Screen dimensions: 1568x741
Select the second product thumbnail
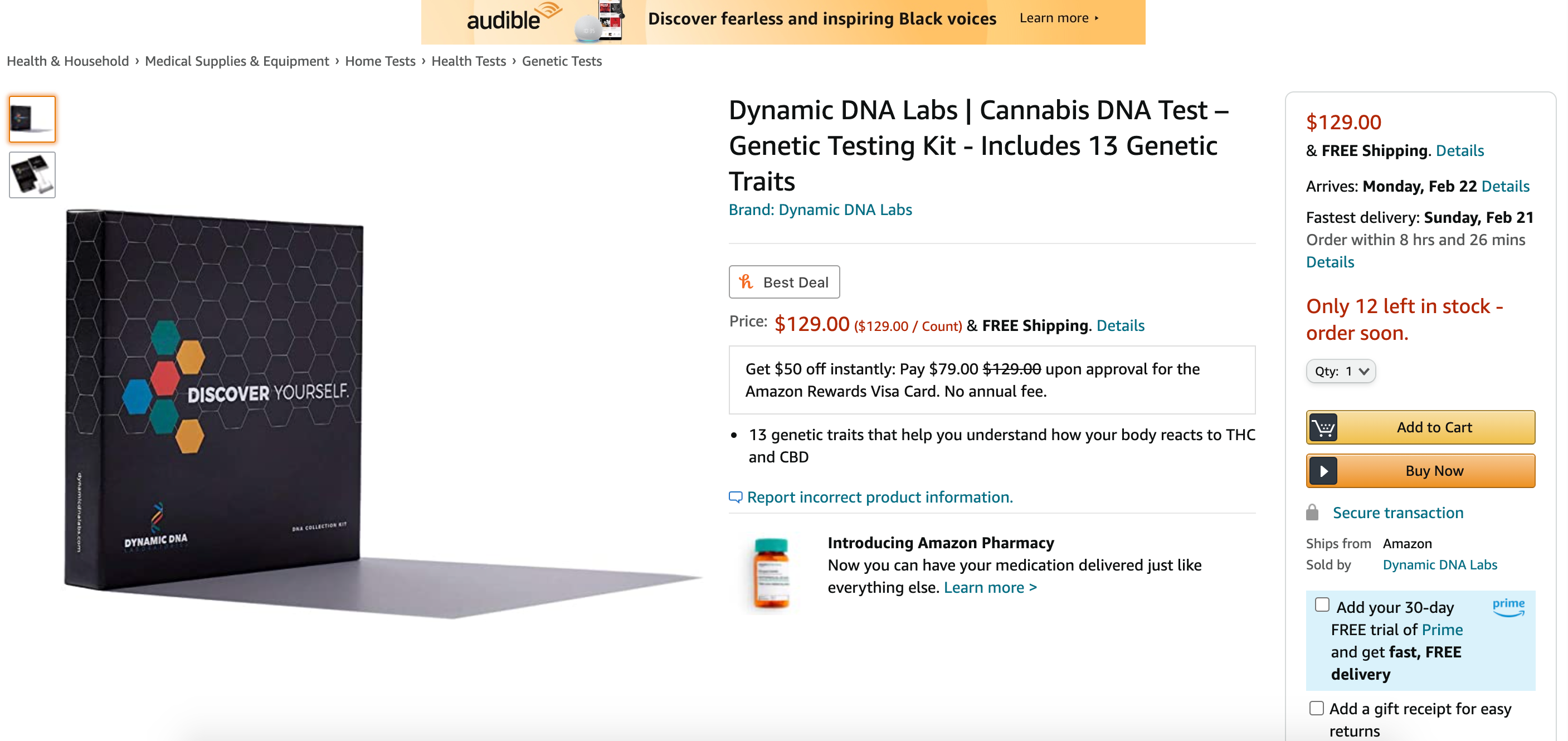pos(32,175)
